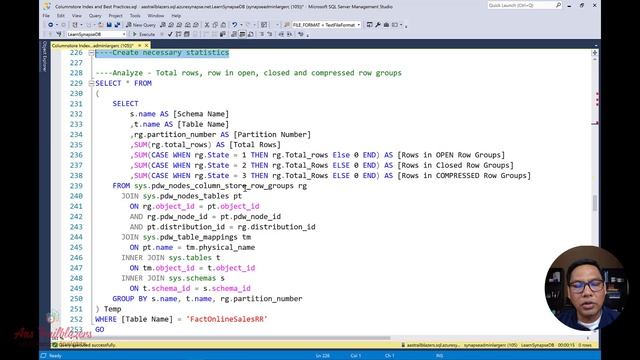Screen dimensions: 640x360
Task: Open the Undo history dropdown arrow
Action: [x=241, y=25]
